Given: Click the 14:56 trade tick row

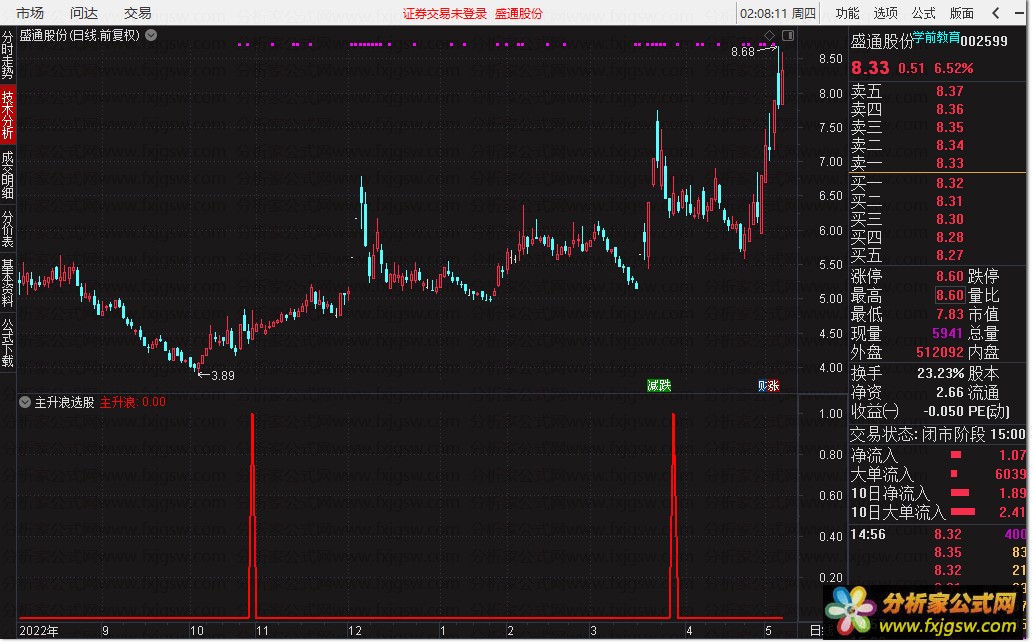Looking at the screenshot, I should point(937,534).
